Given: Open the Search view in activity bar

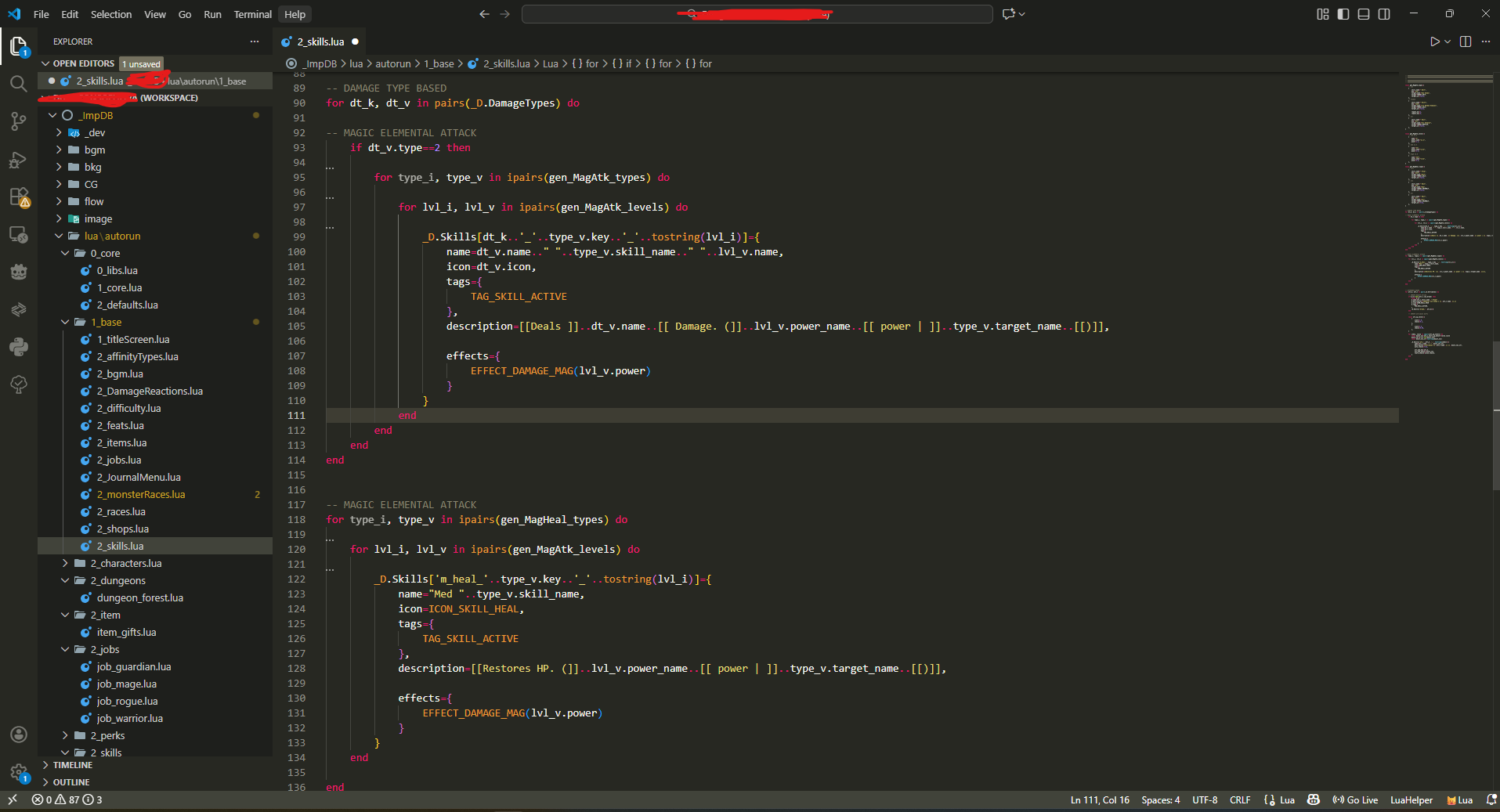Looking at the screenshot, I should pos(18,84).
